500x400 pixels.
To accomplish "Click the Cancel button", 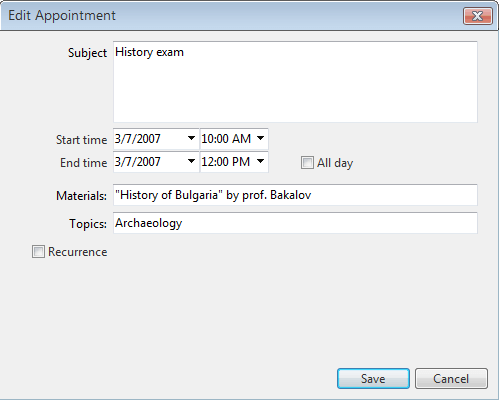I will click(x=451, y=378).
